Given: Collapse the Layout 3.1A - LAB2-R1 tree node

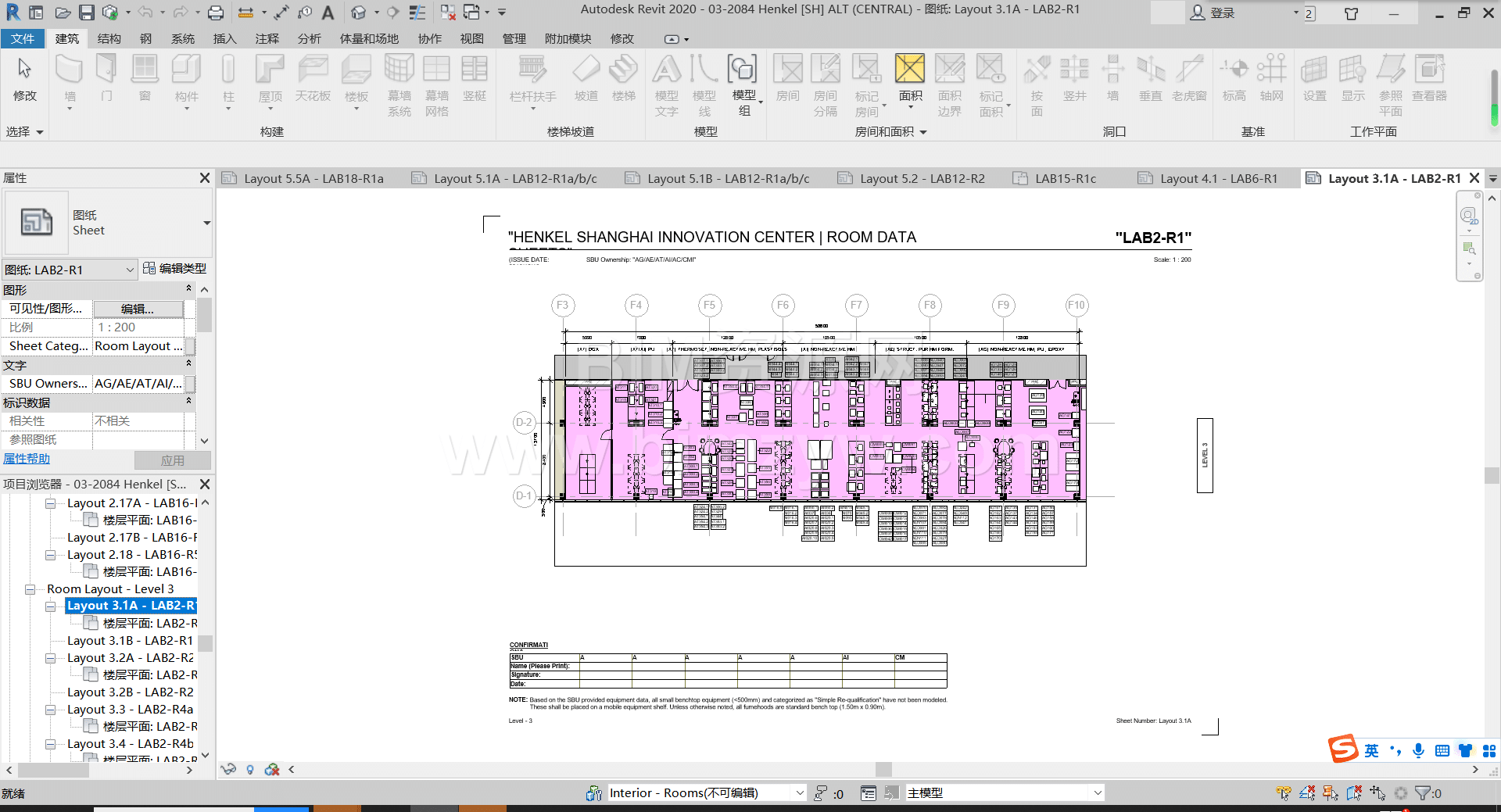Looking at the screenshot, I should [51, 606].
